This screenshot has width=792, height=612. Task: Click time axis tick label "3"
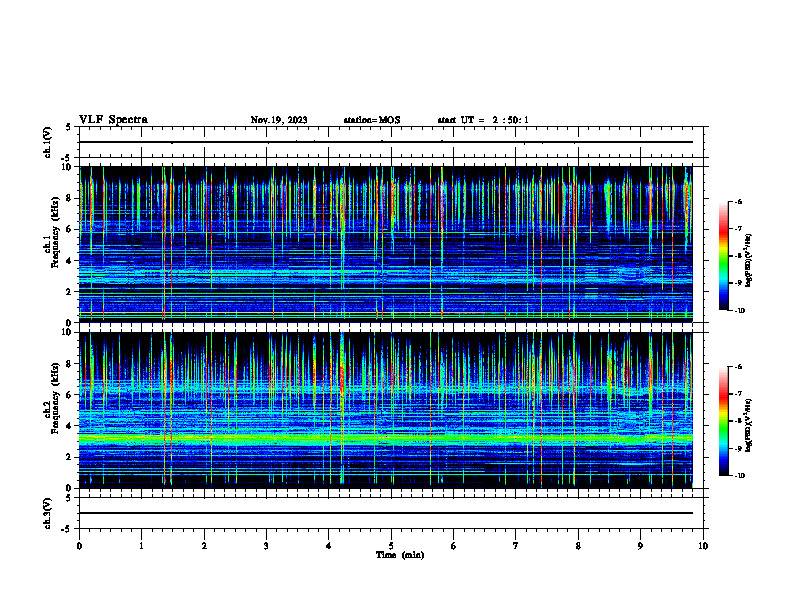point(266,546)
